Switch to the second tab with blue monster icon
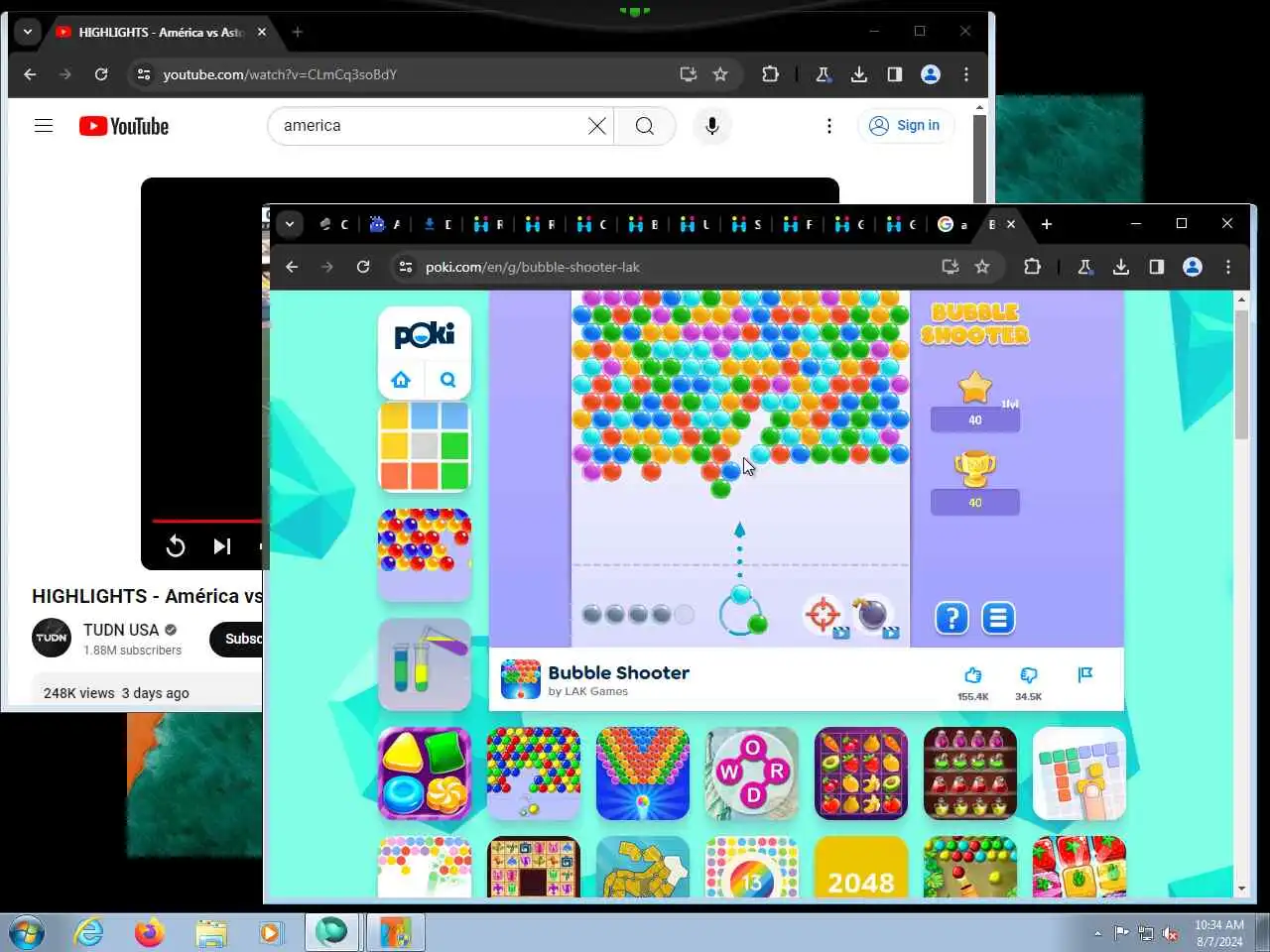 385,224
